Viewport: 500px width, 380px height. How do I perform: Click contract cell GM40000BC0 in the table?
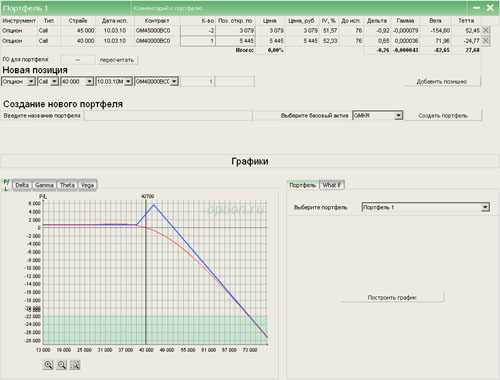[153, 41]
